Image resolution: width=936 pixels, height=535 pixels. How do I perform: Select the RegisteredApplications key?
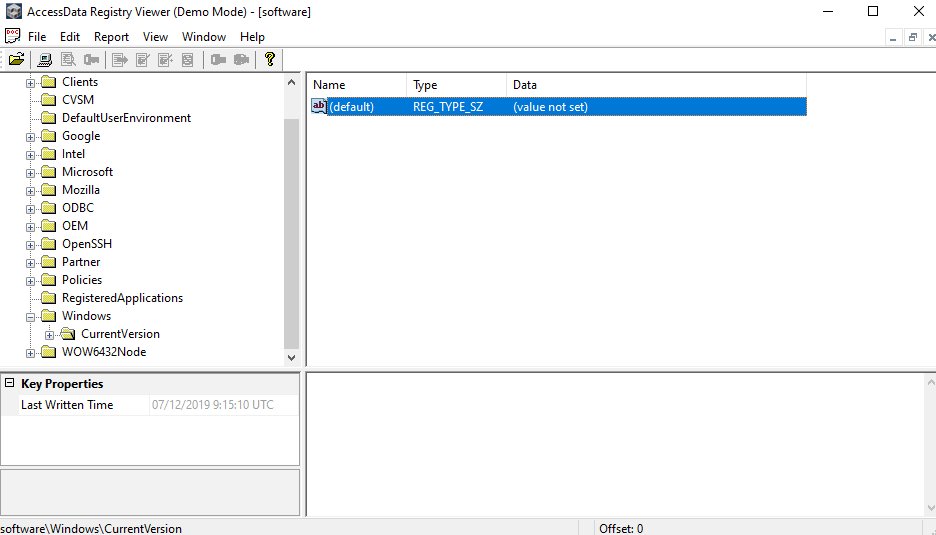click(x=122, y=297)
